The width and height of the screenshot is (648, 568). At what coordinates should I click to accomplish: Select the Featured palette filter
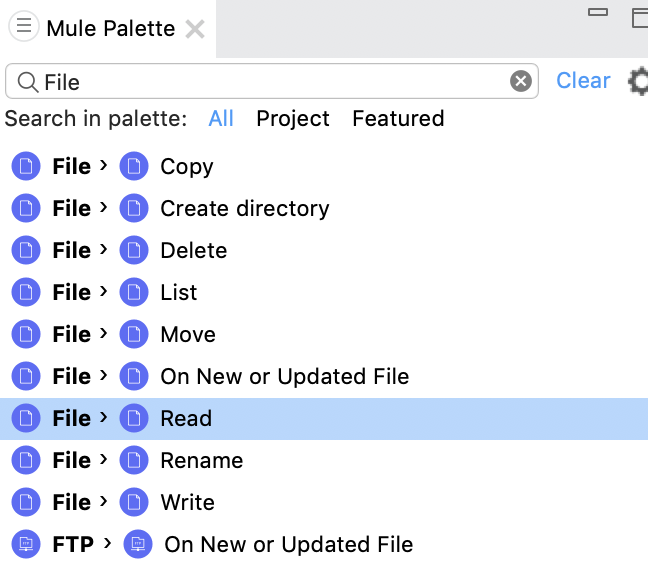click(398, 119)
